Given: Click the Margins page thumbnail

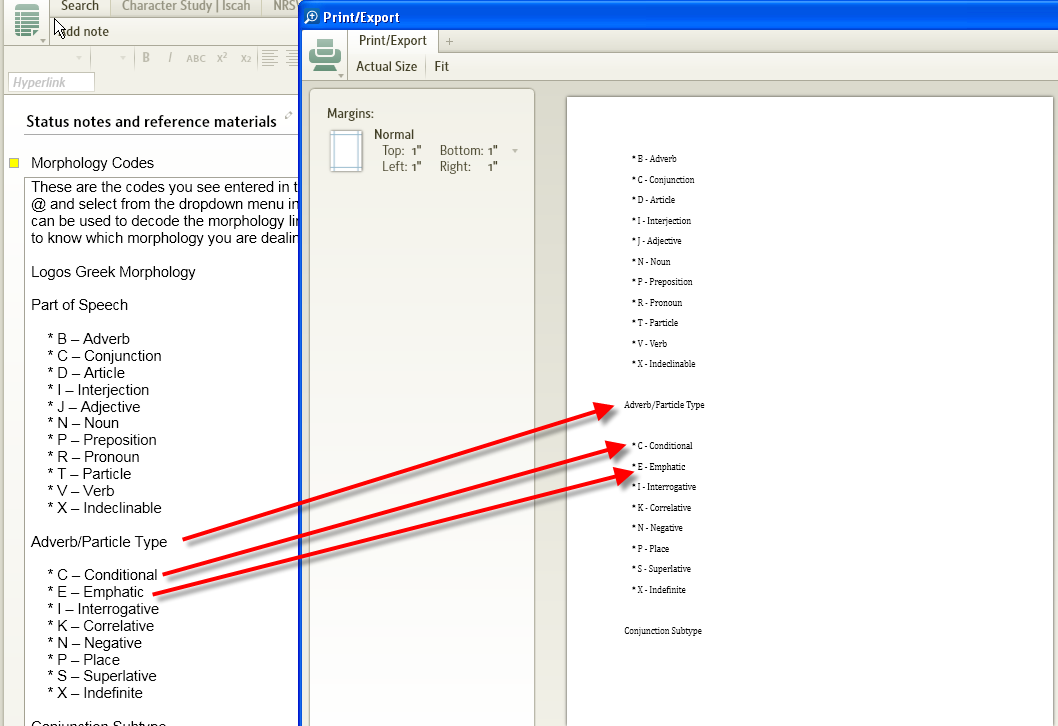Looking at the screenshot, I should tap(345, 152).
